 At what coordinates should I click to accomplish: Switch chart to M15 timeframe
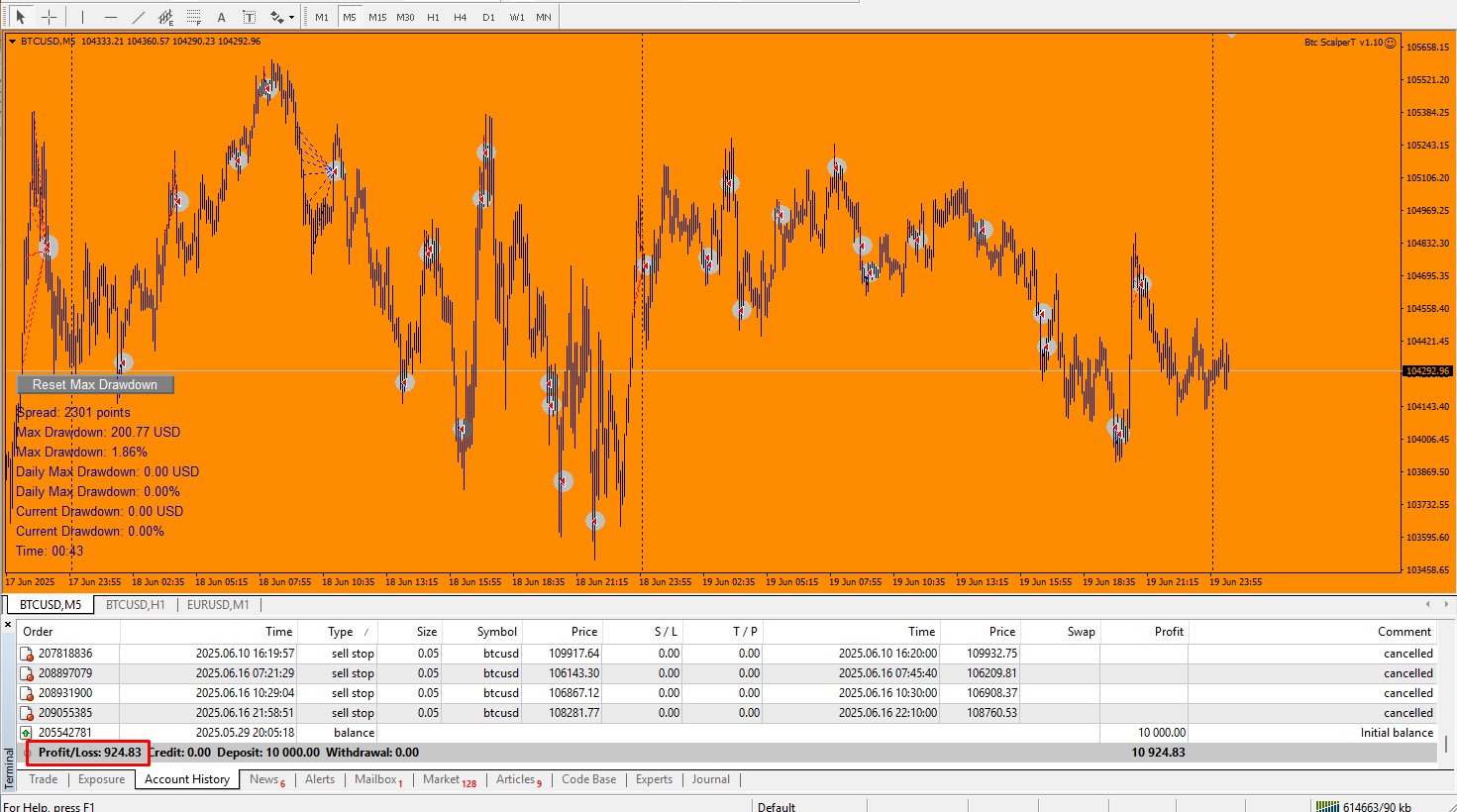pyautogui.click(x=377, y=17)
